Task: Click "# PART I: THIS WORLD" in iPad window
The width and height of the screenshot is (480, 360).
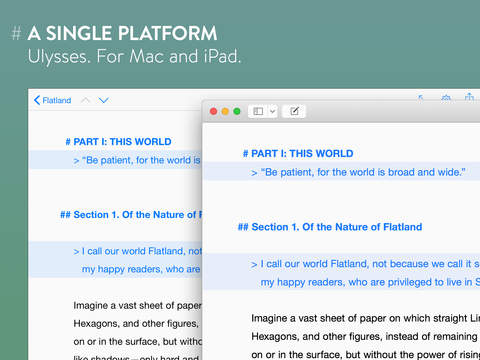Action: [x=119, y=142]
